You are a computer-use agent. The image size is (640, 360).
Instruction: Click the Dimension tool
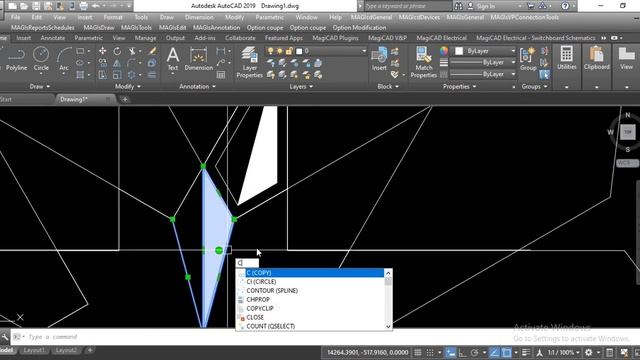click(x=198, y=59)
